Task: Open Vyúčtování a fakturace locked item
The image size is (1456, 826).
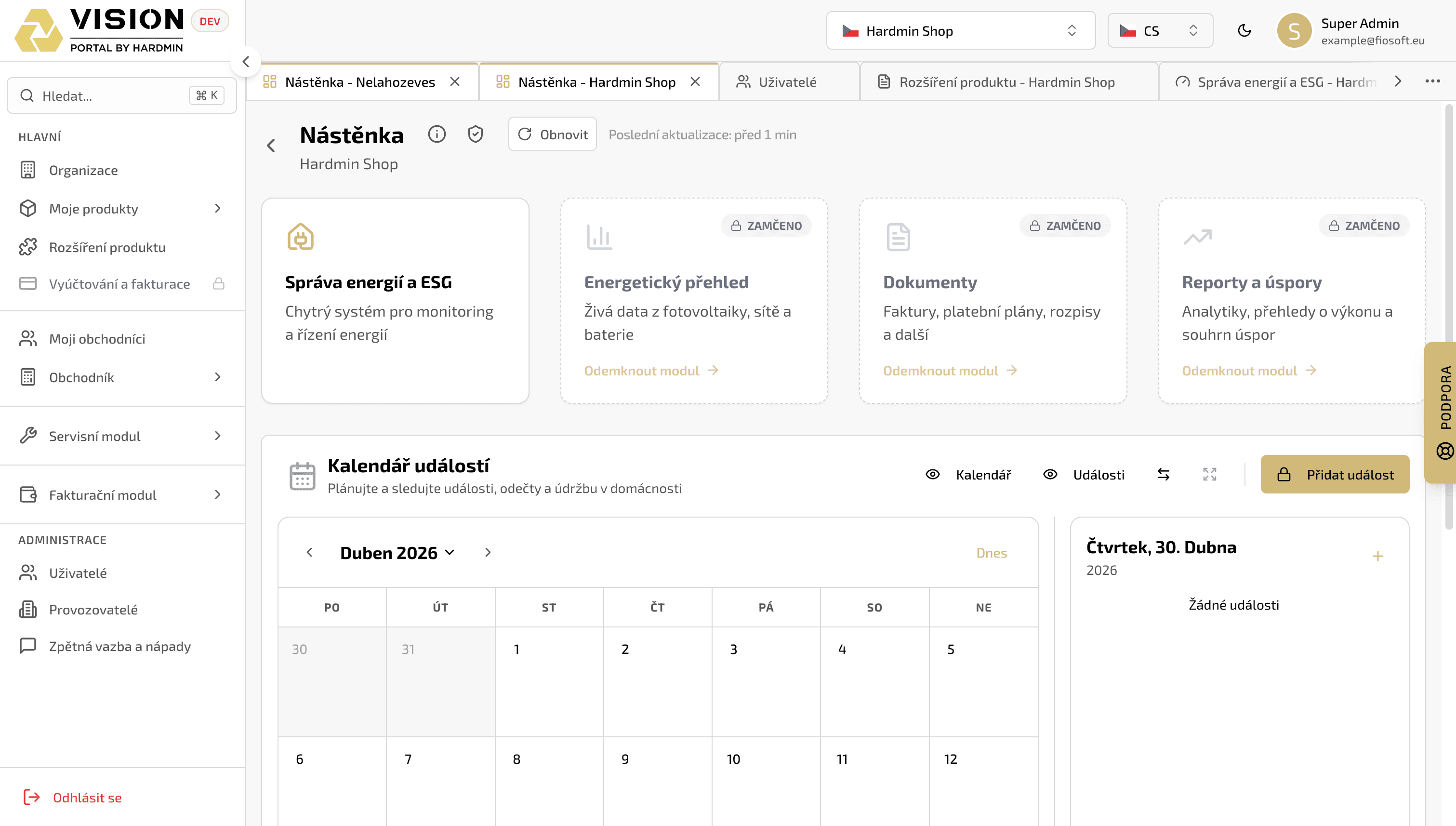Action: coord(122,284)
